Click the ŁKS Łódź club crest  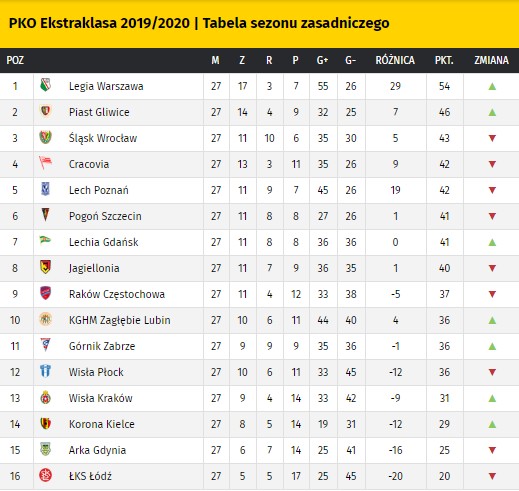46,475
